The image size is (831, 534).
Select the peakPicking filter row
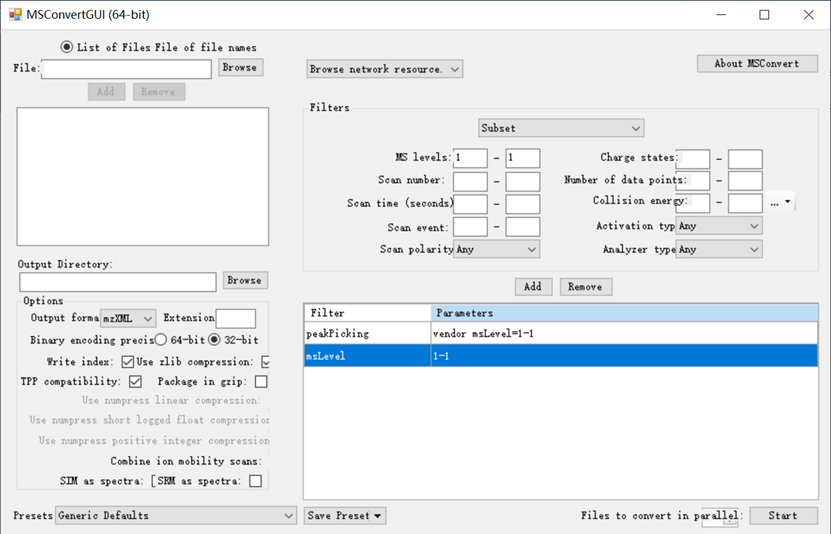point(560,333)
